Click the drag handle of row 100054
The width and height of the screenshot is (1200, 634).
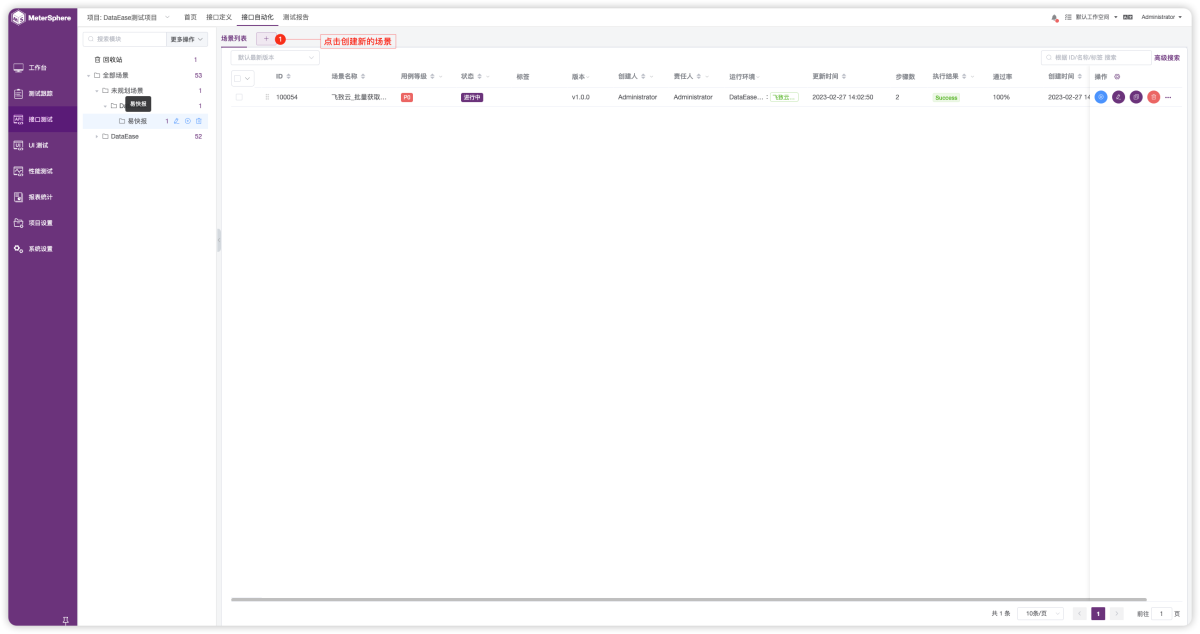click(x=267, y=97)
